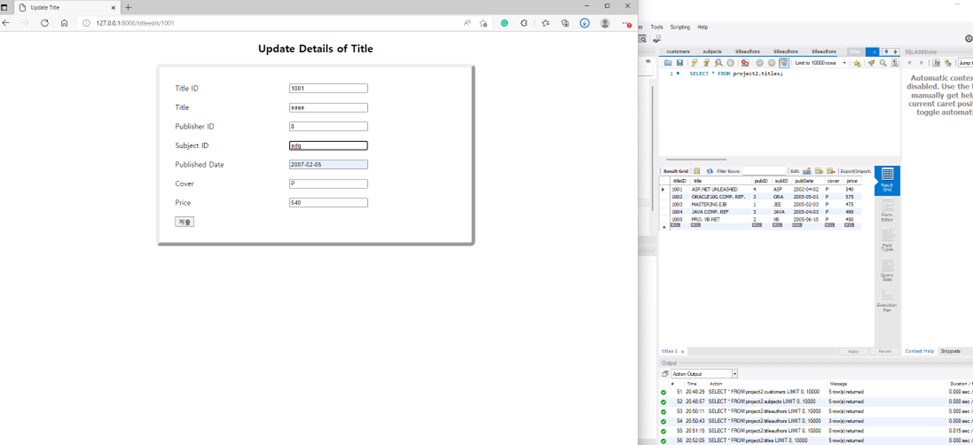973x445 pixels.
Task: Open the tab actions icon left of Update Title tab
Action: (4, 7)
